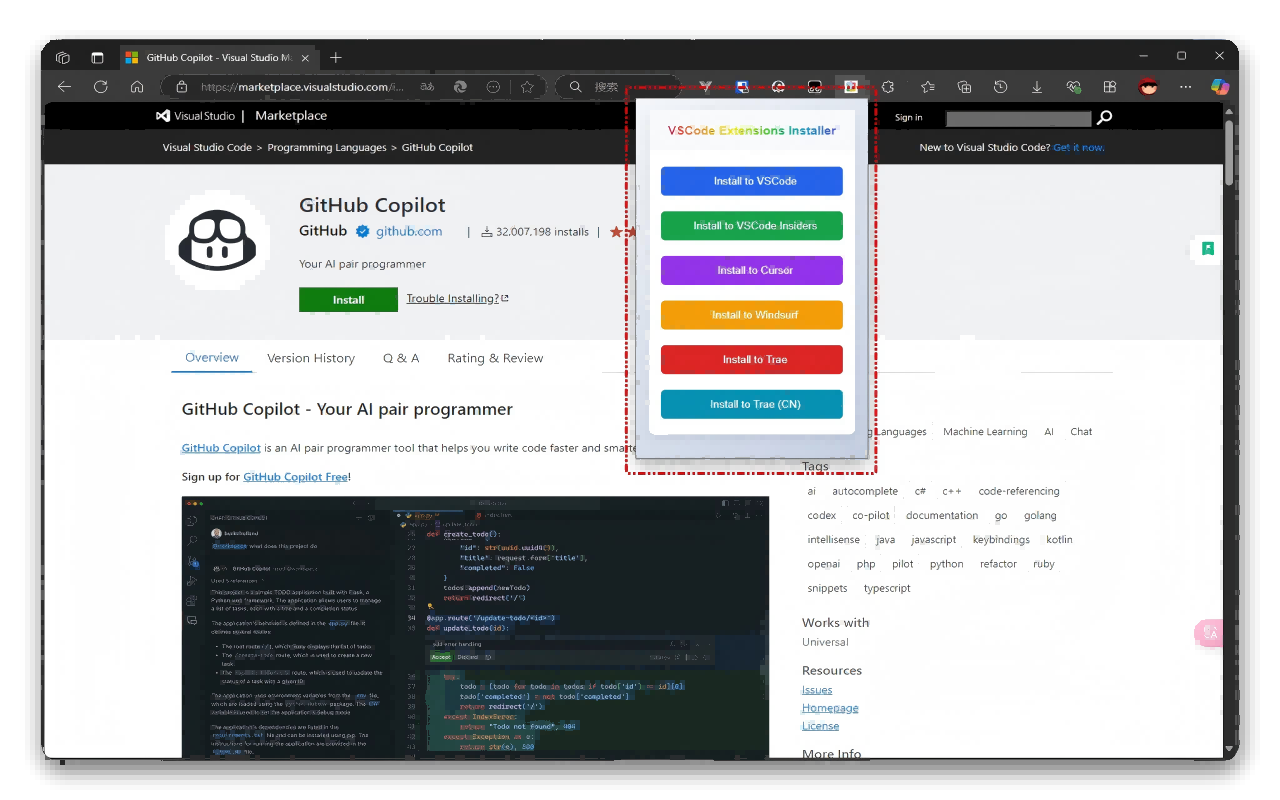Click the Marketplace search magnifier icon

(1104, 118)
